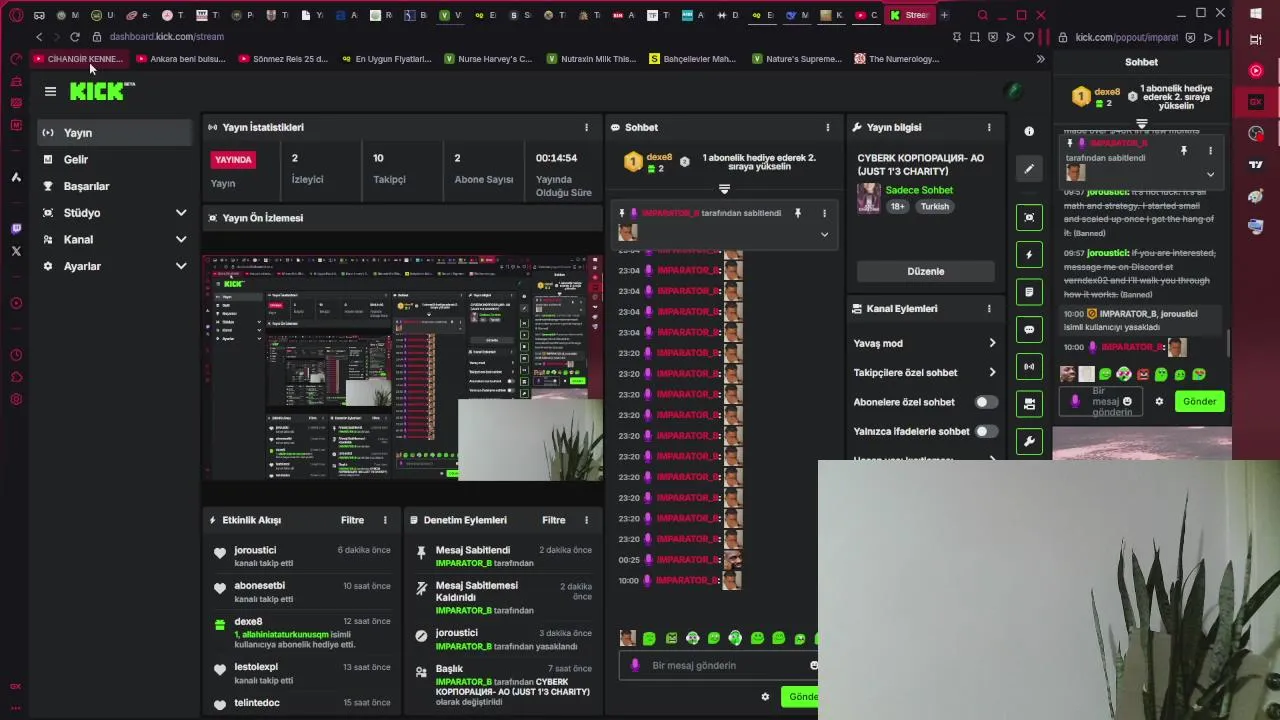This screenshot has width=1280, height=720.
Task: Click the popout chat scrollbar
Action: coord(1227,343)
